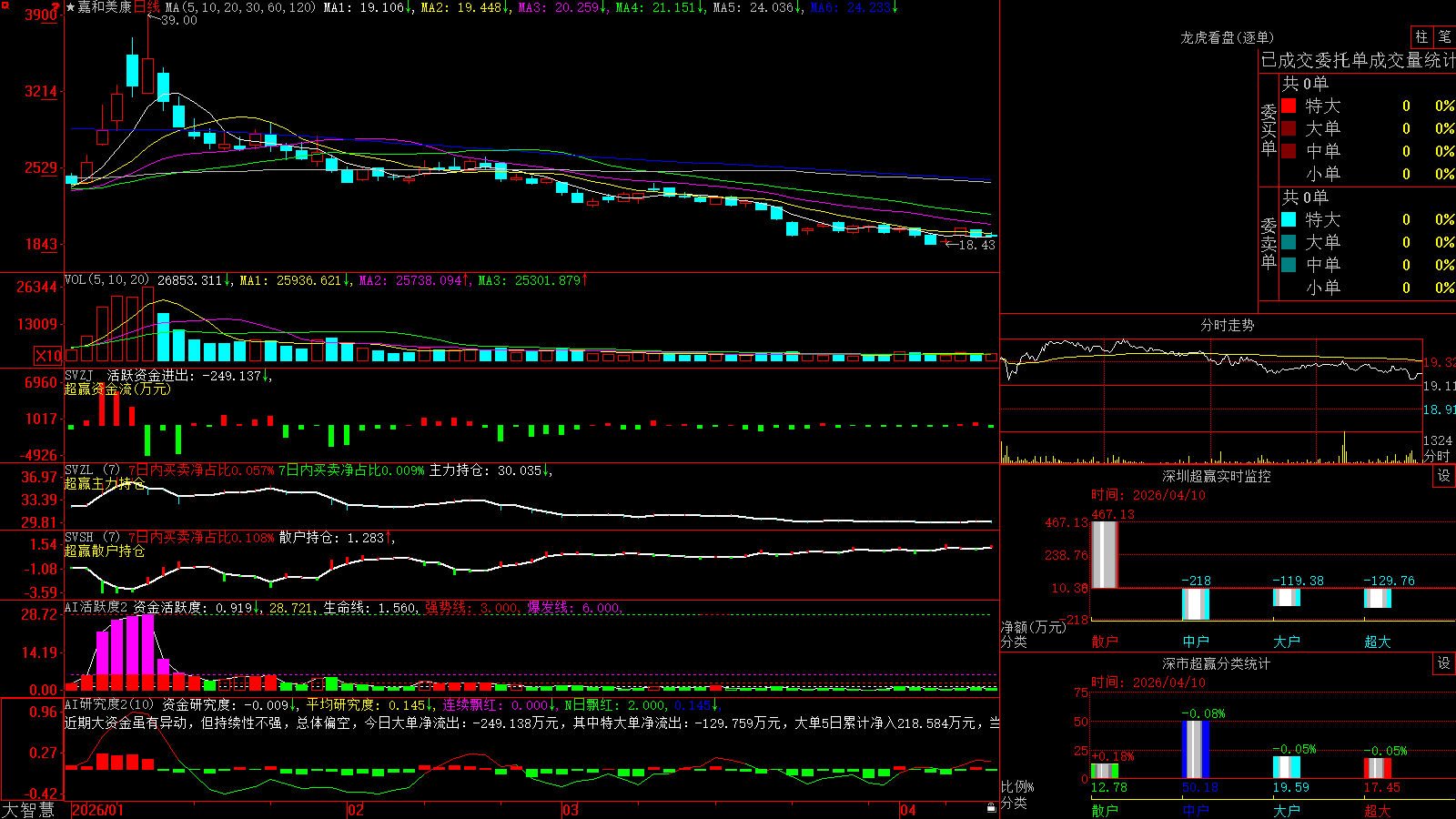Click the SVZL indicator name
Viewport: 1456px width, 819px height.
click(79, 470)
